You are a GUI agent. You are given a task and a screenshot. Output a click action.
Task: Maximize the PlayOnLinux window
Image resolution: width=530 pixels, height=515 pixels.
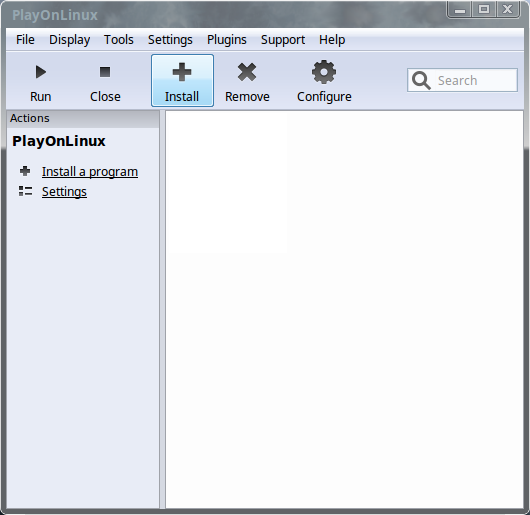[484, 9]
